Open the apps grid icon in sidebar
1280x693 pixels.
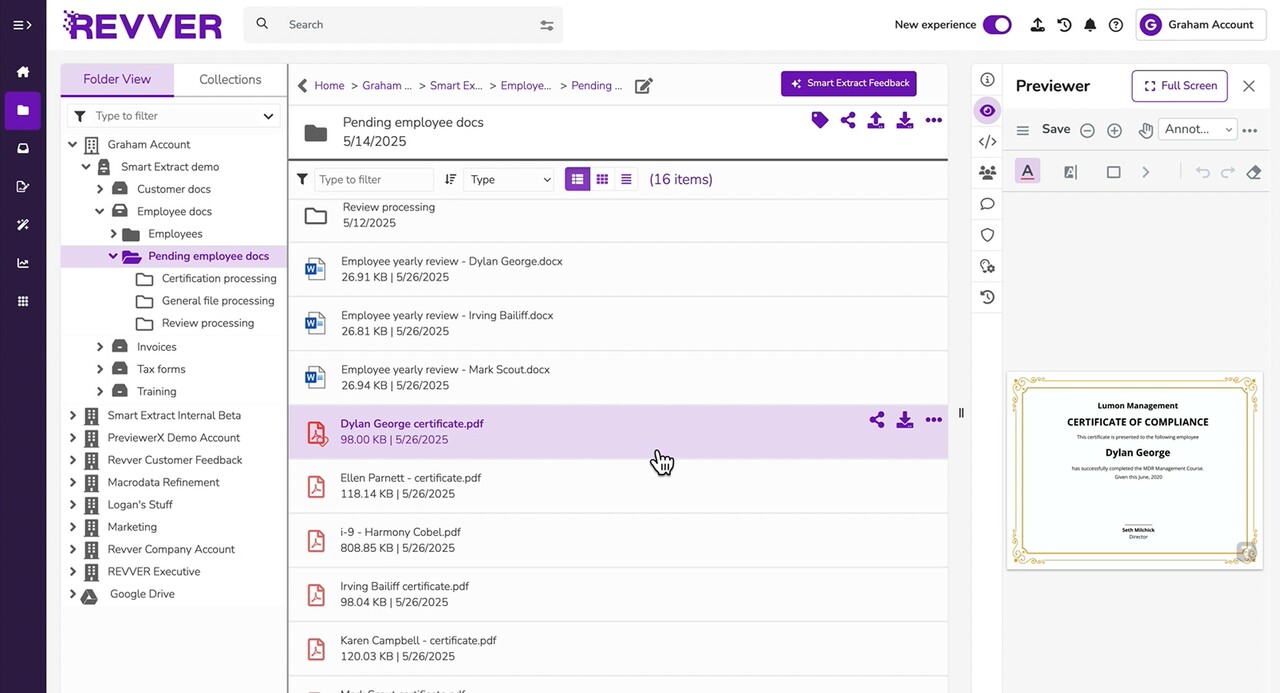tap(23, 301)
